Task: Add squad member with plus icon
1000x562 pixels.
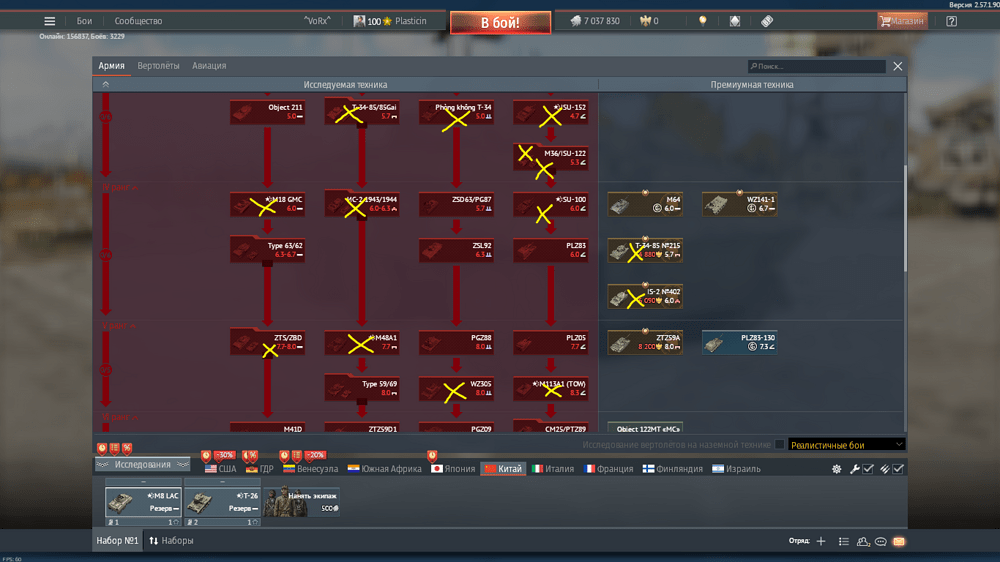Action: click(x=821, y=541)
